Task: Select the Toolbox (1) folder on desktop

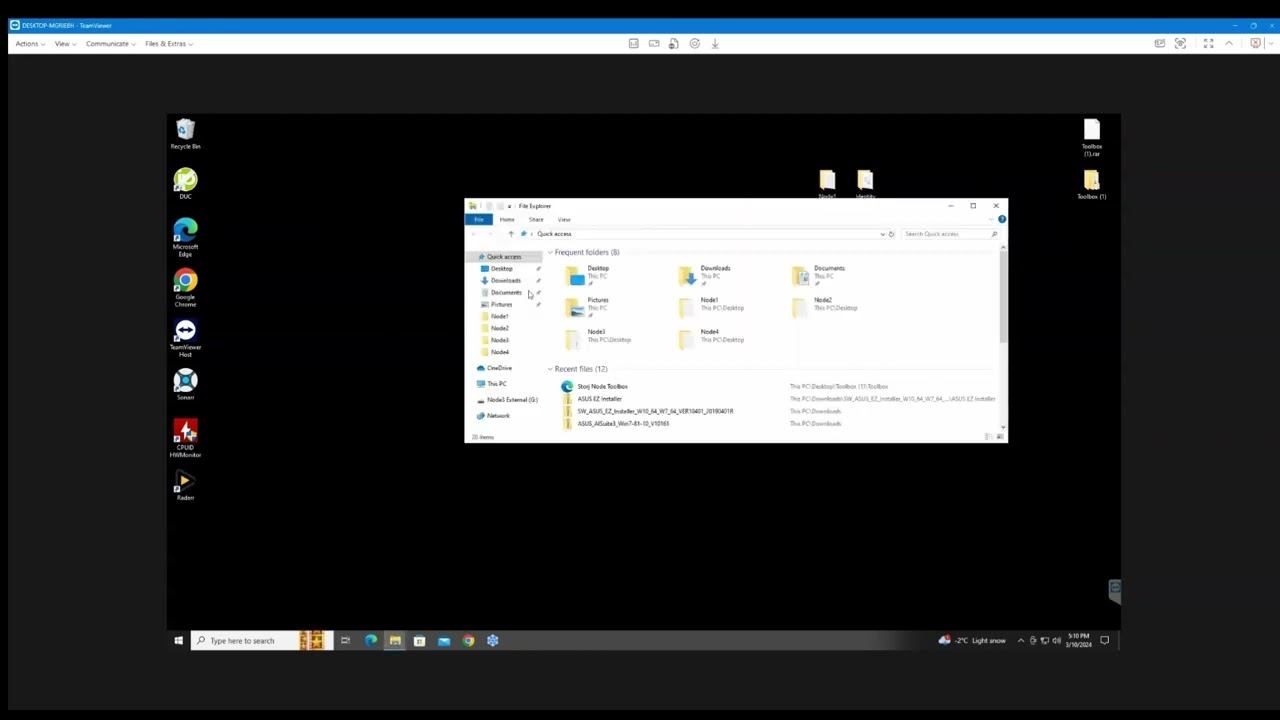Action: (1091, 184)
